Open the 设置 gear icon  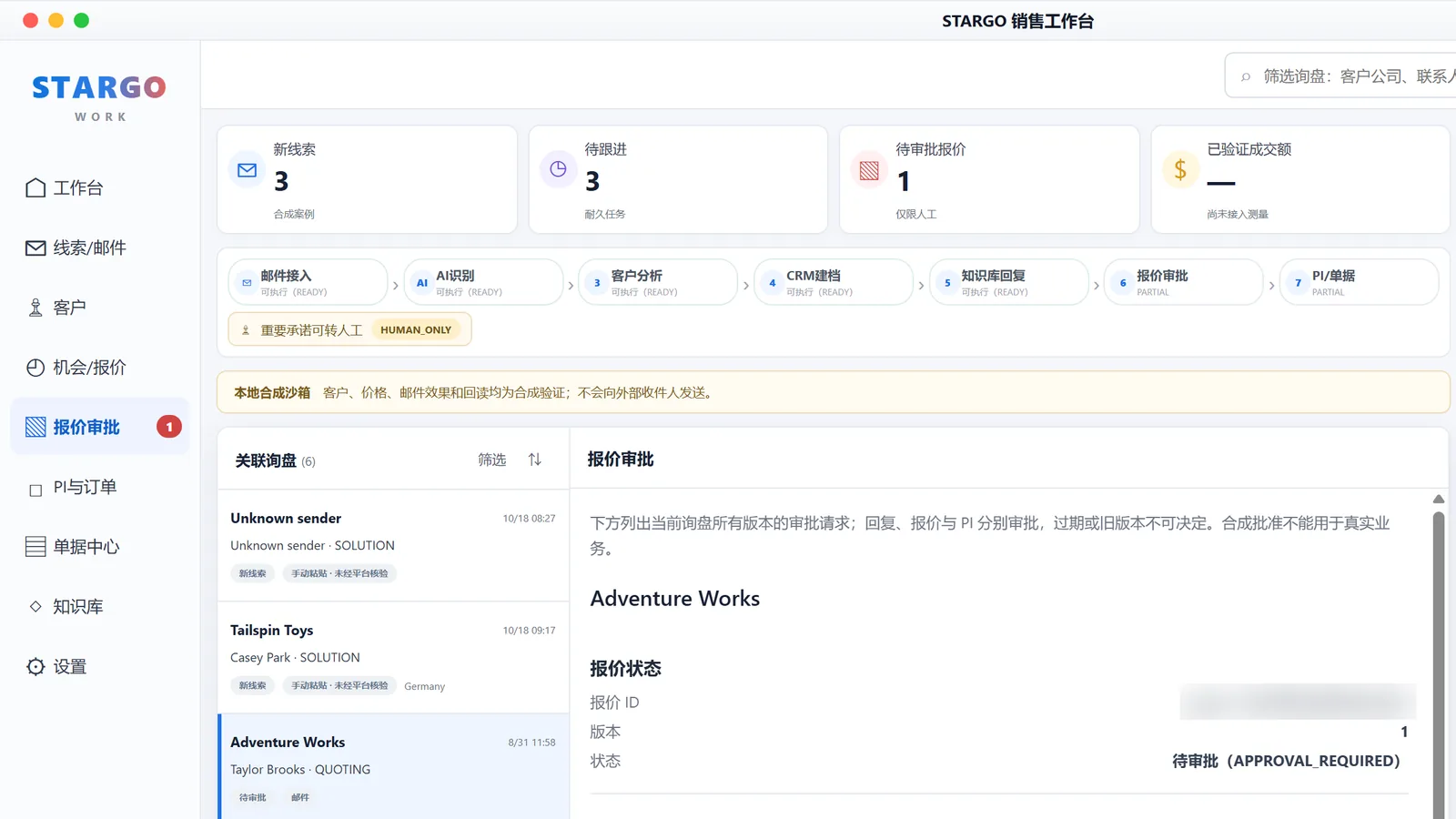pos(35,666)
